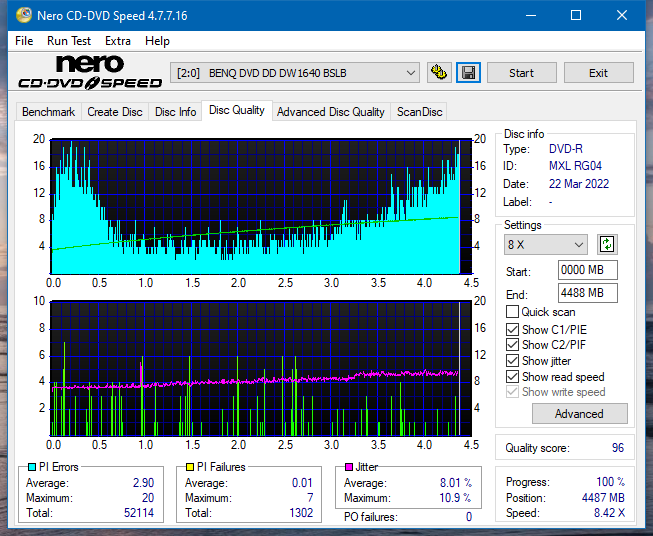Image resolution: width=653 pixels, height=536 pixels.
Task: Maximize the Nero CD-DVD Speed window
Action: pyautogui.click(x=576, y=15)
